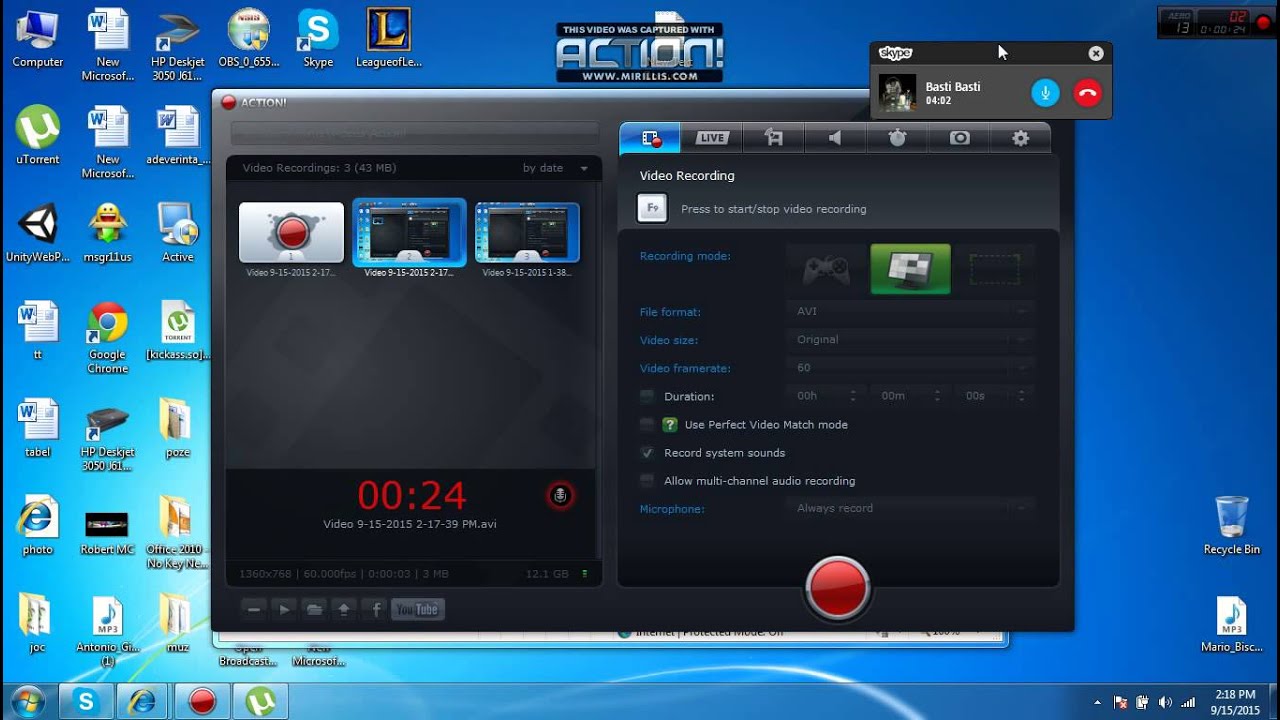Screen dimensions: 1280x720
Task: Open the League of Legends desktop shortcut
Action: tap(388, 40)
